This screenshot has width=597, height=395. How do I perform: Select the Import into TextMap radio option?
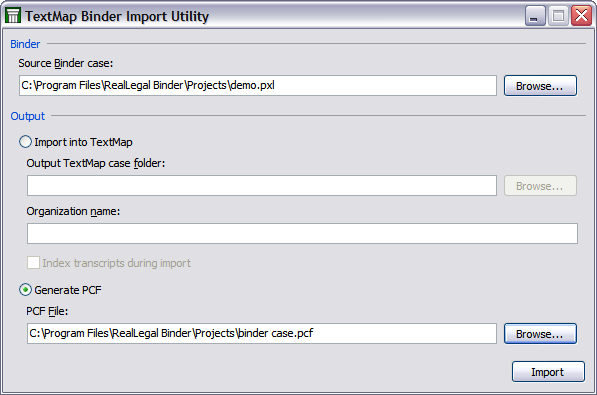(26, 142)
